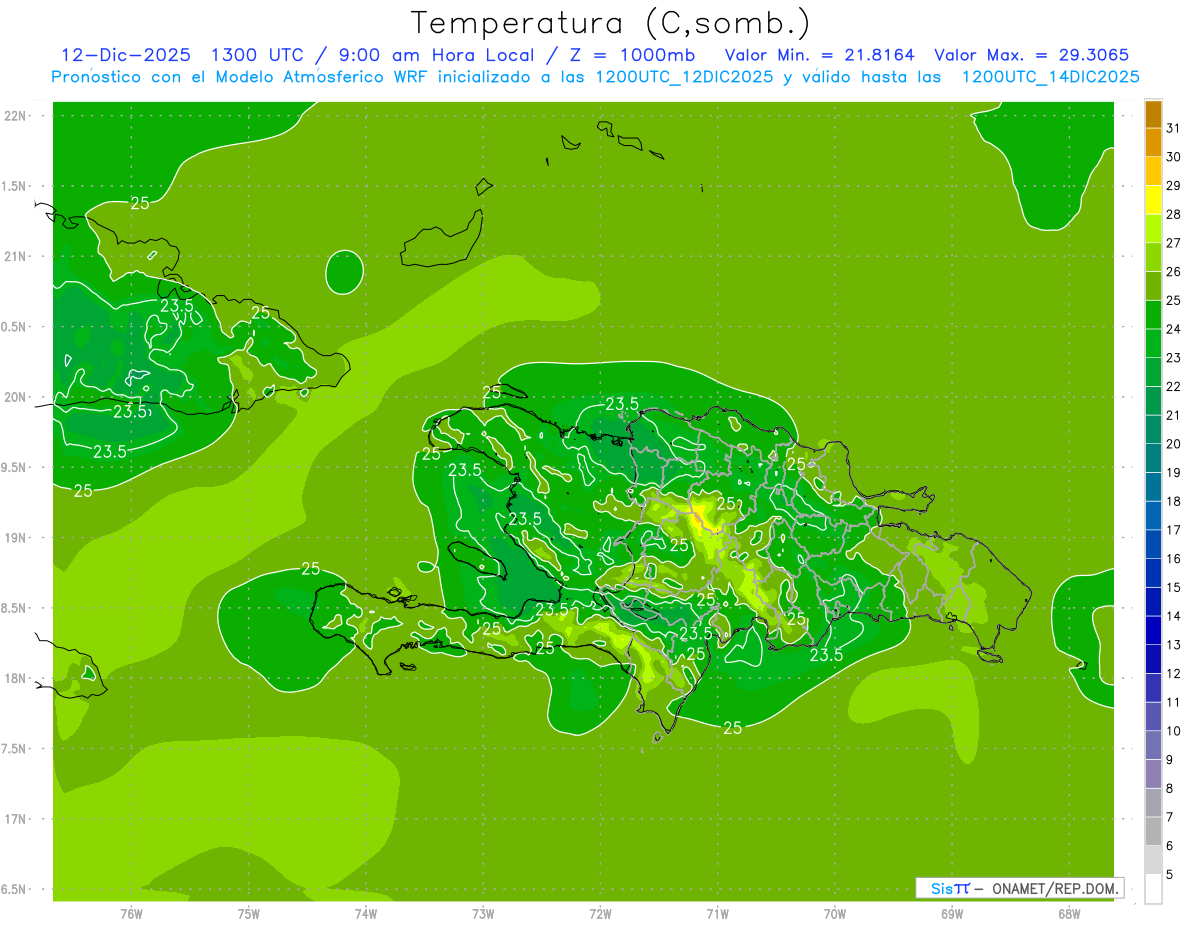Click the "72W" longitude axis label
This screenshot has height=927, width=1200.
pyautogui.click(x=601, y=914)
